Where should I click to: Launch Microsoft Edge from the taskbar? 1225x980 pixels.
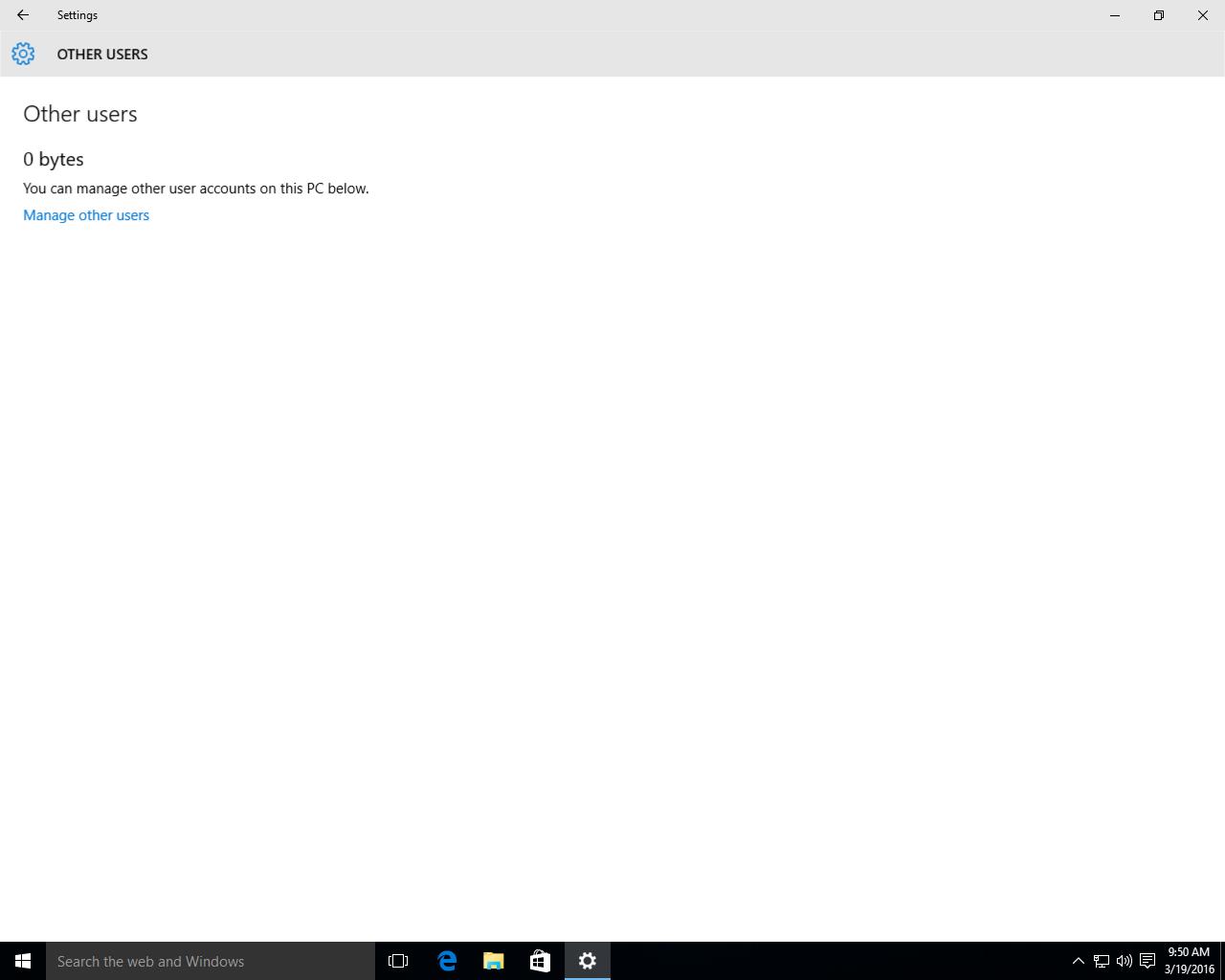click(447, 961)
